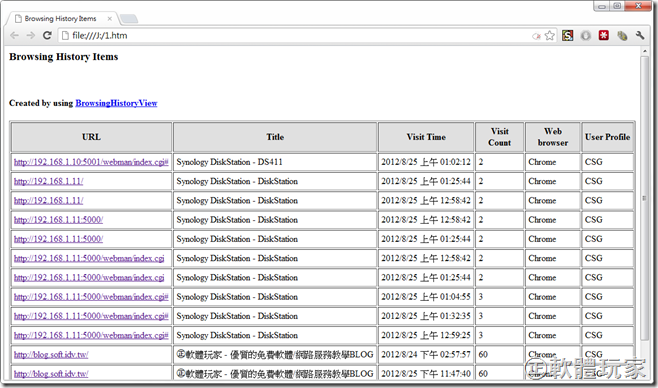Open 192.168.1.11:5000/ link visited 01:25:44

click(58, 239)
